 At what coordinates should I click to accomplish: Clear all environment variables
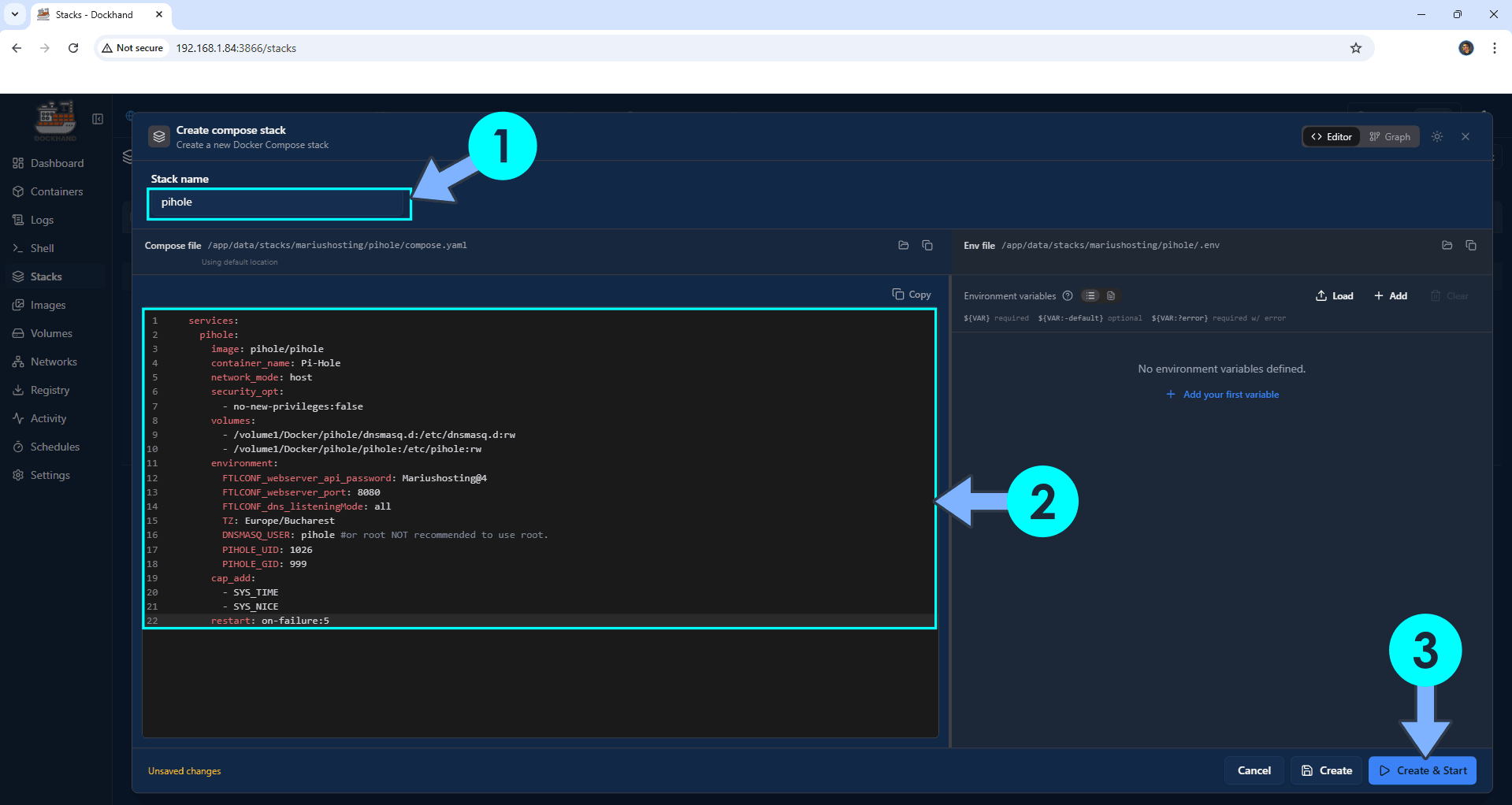(1450, 296)
